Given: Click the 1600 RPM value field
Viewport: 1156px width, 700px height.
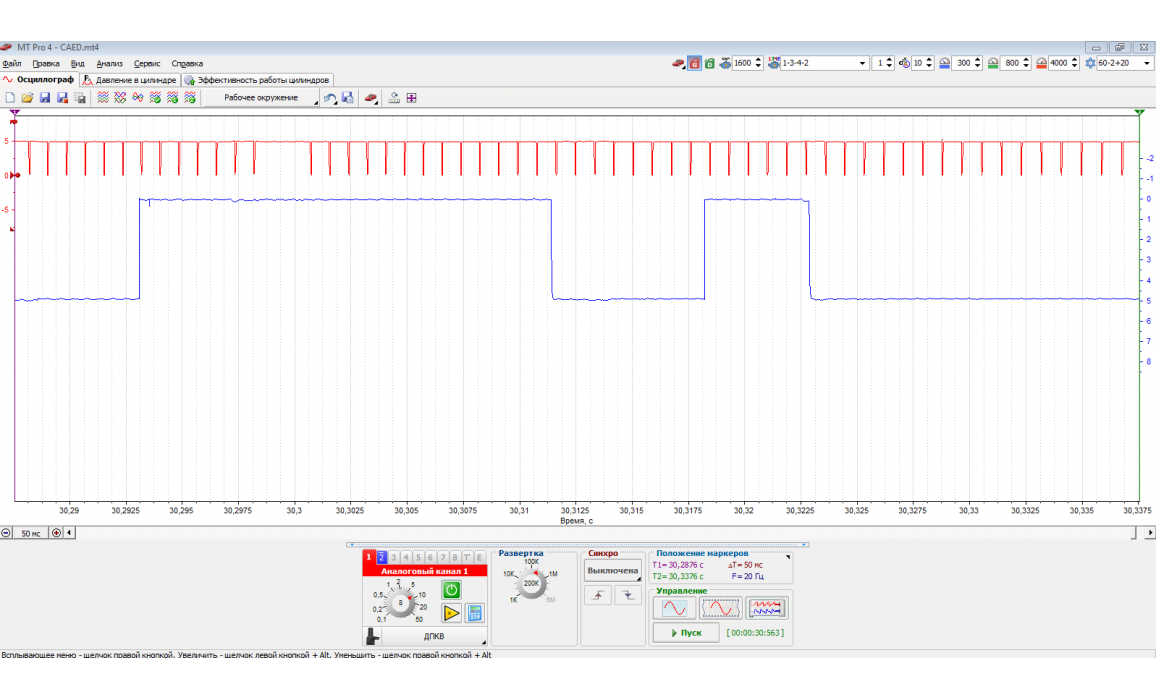Looking at the screenshot, I should pos(742,63).
